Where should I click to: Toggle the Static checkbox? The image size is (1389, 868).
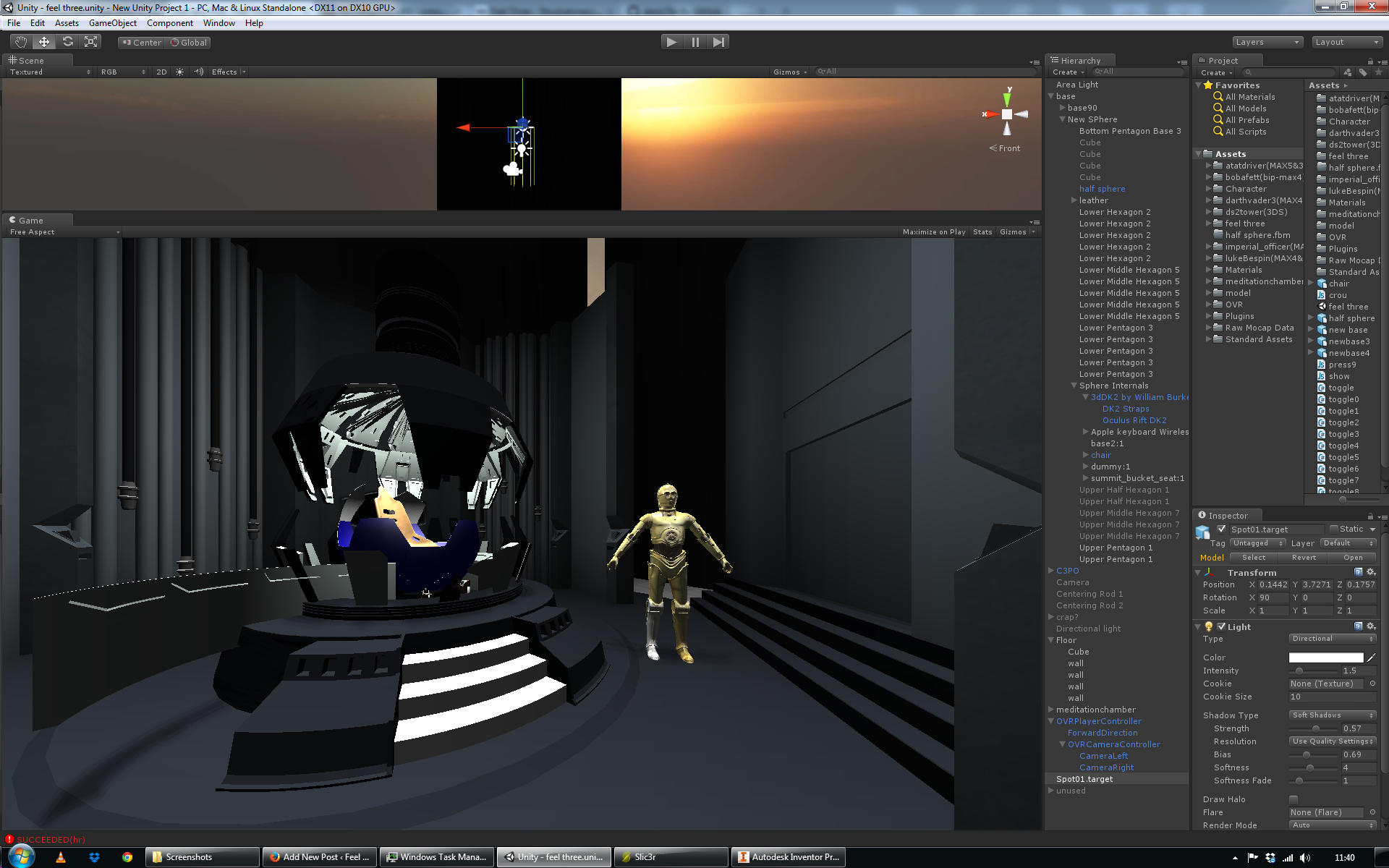pos(1334,529)
